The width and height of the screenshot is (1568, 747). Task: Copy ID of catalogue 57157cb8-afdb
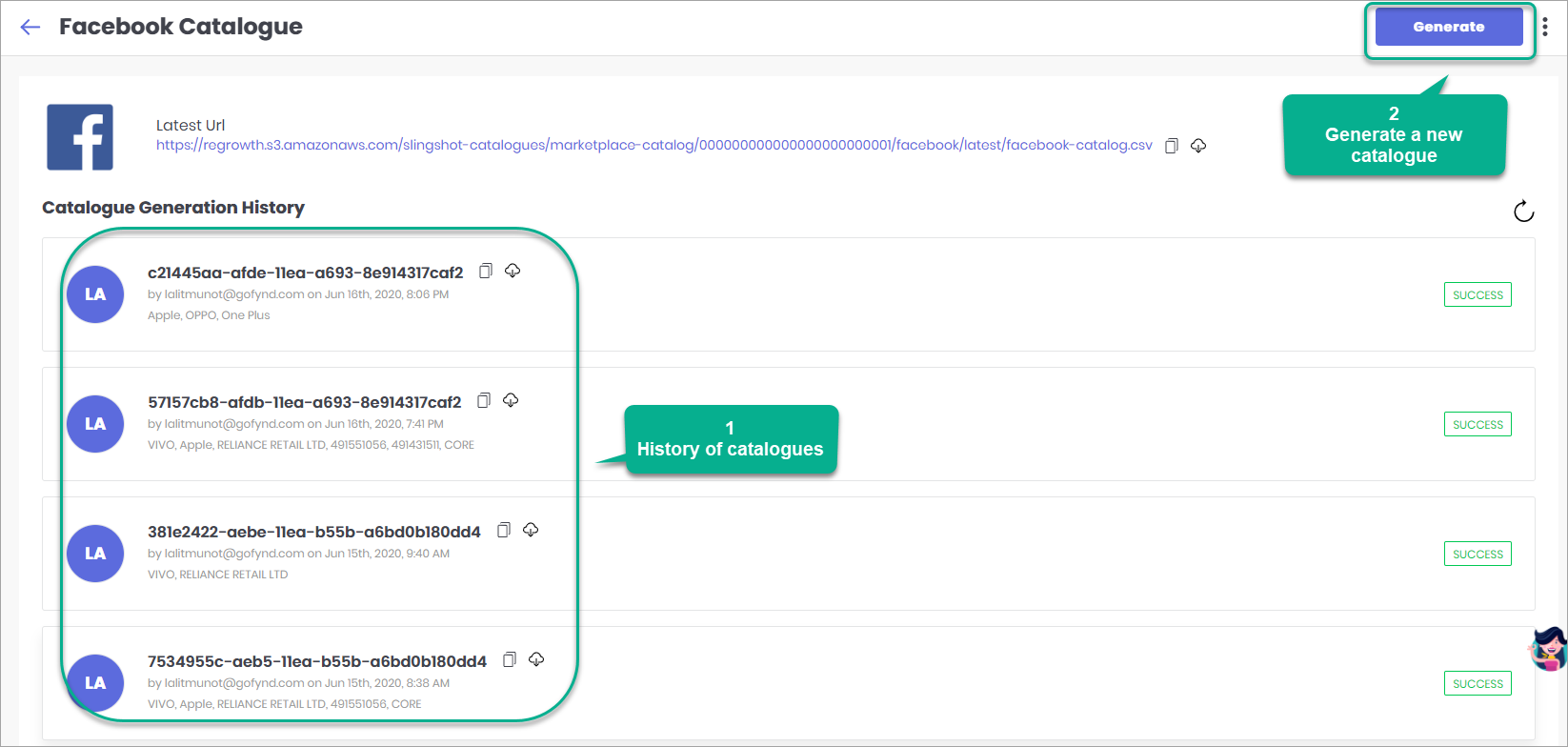484,400
